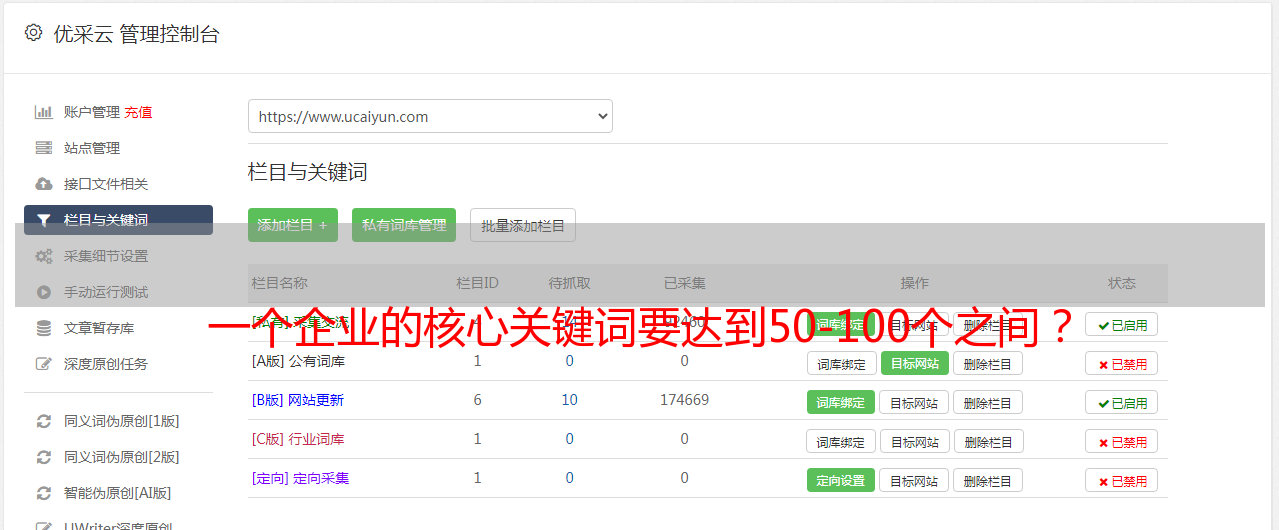1279x530 pixels.
Task: Open the blue [B版] 网站更新 column link
Action: click(x=298, y=400)
